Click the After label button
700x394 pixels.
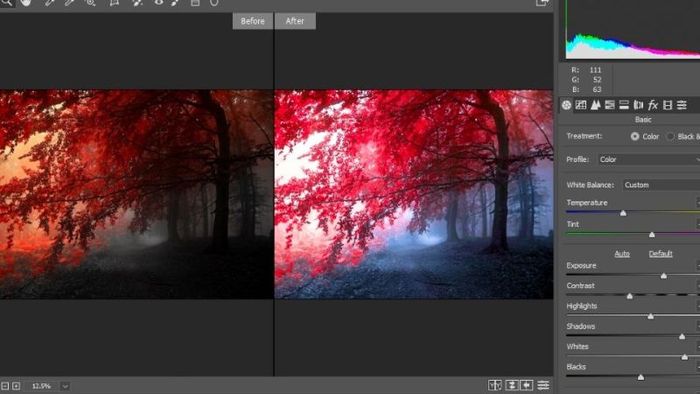[295, 21]
